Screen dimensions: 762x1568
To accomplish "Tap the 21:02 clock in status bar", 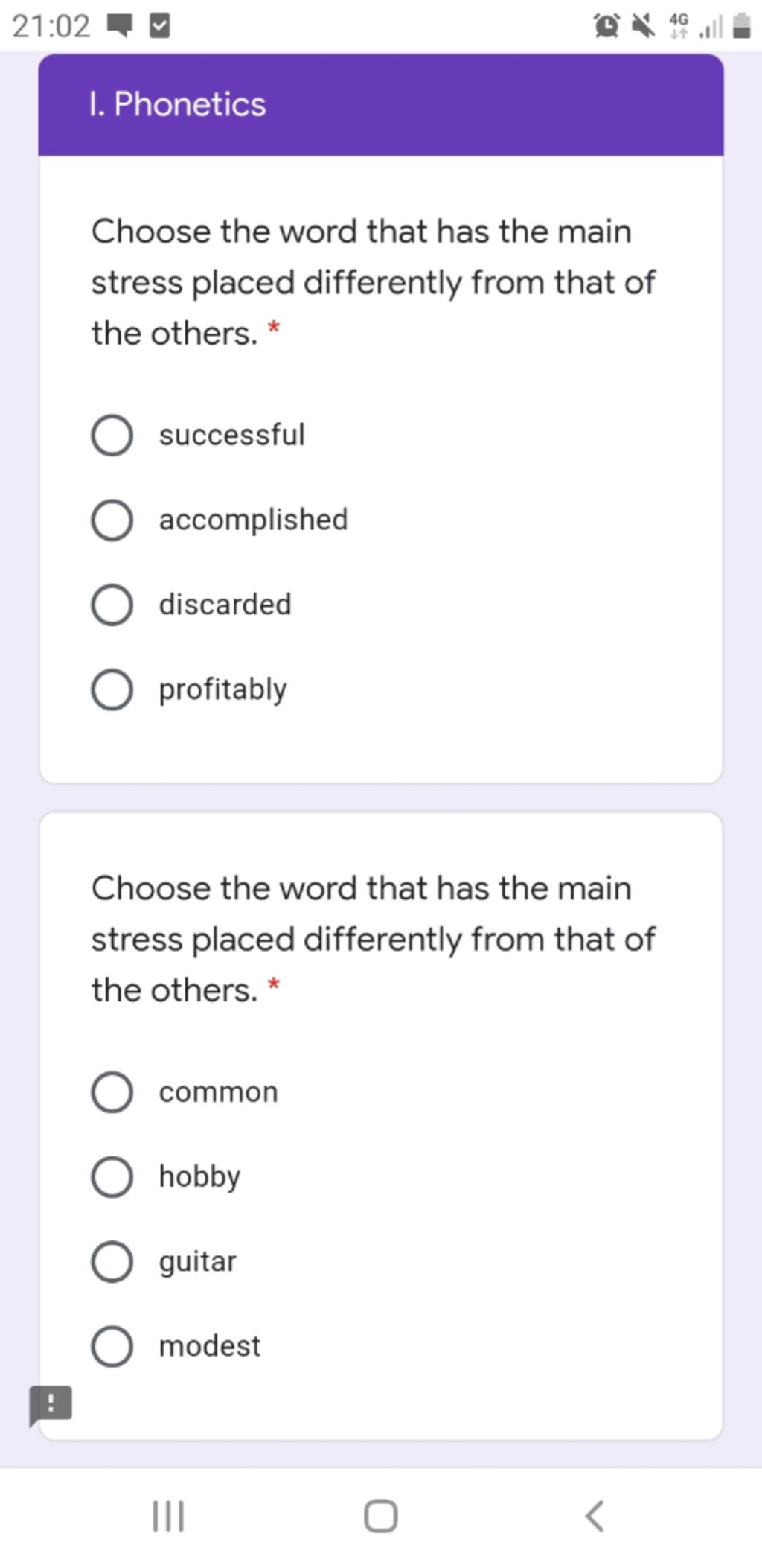I will [51, 27].
